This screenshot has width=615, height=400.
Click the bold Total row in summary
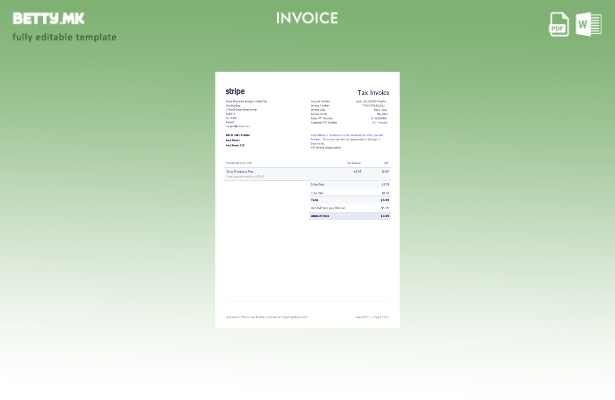(x=349, y=200)
